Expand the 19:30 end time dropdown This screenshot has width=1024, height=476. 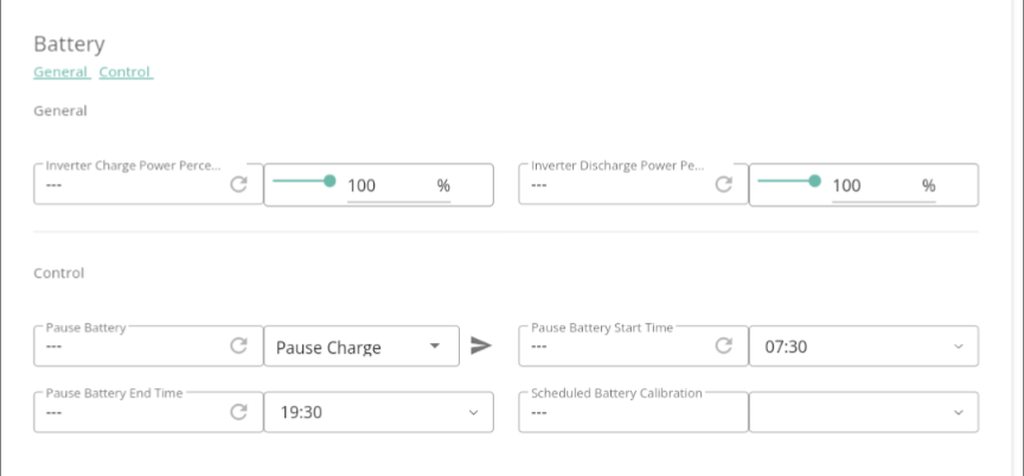click(x=378, y=412)
